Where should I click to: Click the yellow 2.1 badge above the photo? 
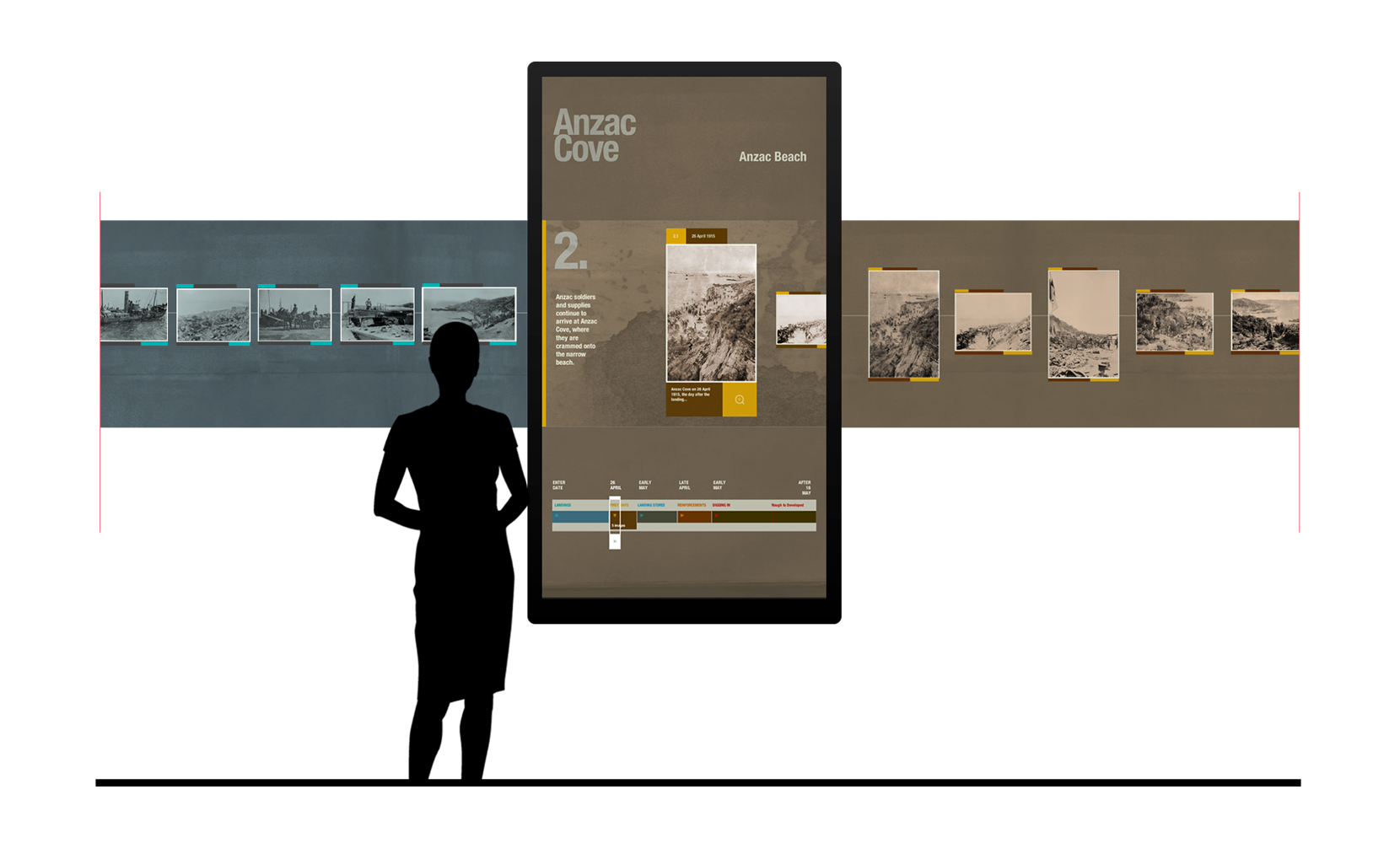pos(677,235)
